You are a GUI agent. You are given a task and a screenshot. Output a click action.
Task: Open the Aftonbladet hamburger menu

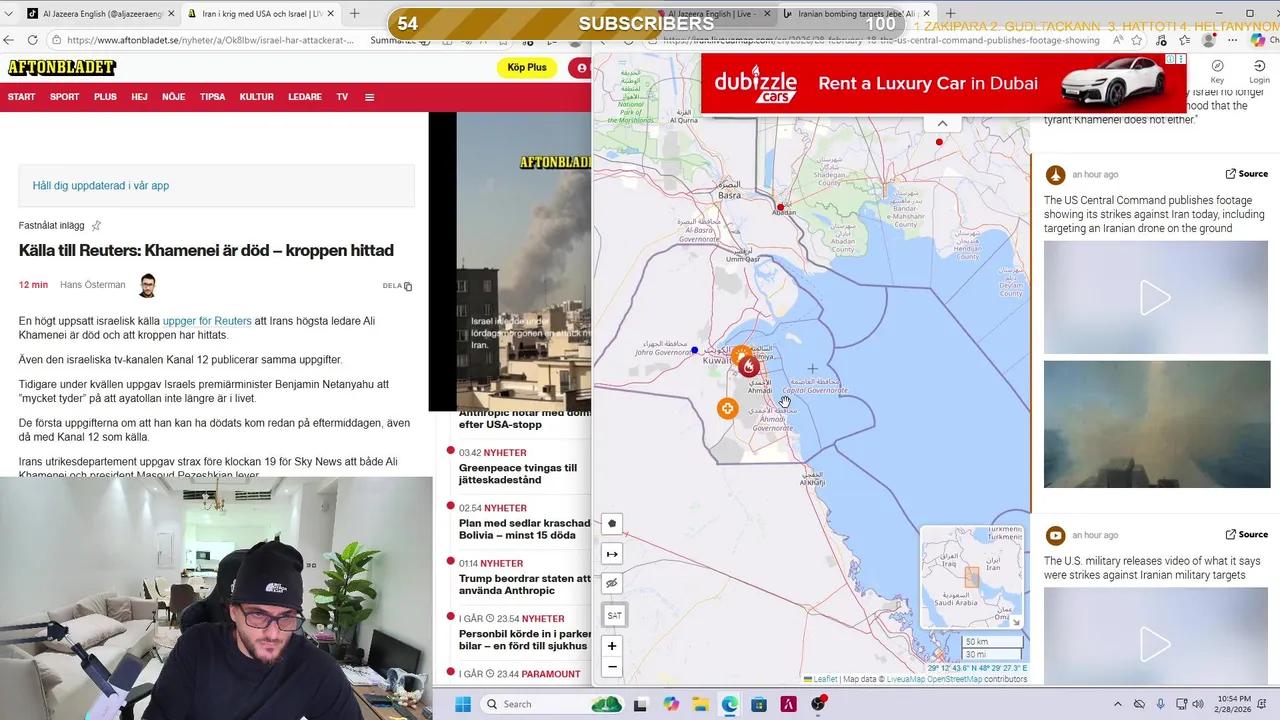tap(369, 97)
